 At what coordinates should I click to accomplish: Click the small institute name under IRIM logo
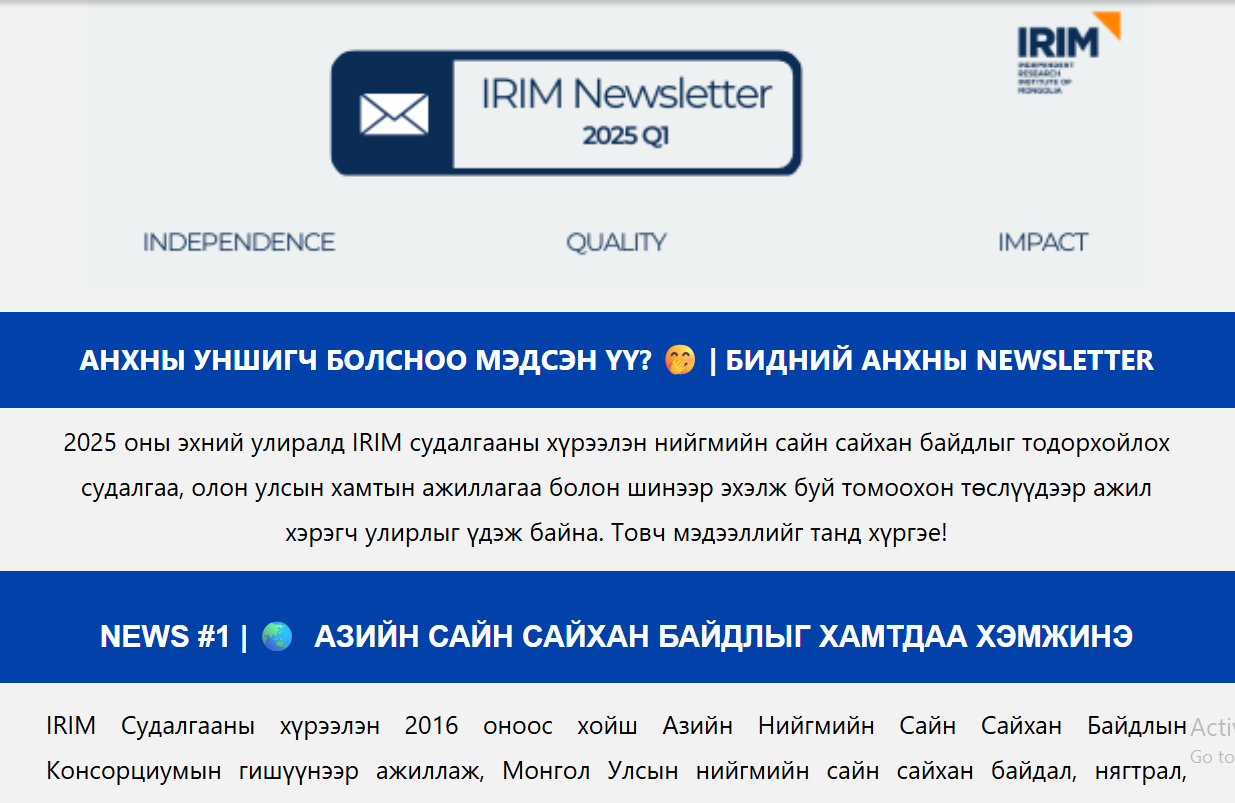pyautogui.click(x=1044, y=78)
